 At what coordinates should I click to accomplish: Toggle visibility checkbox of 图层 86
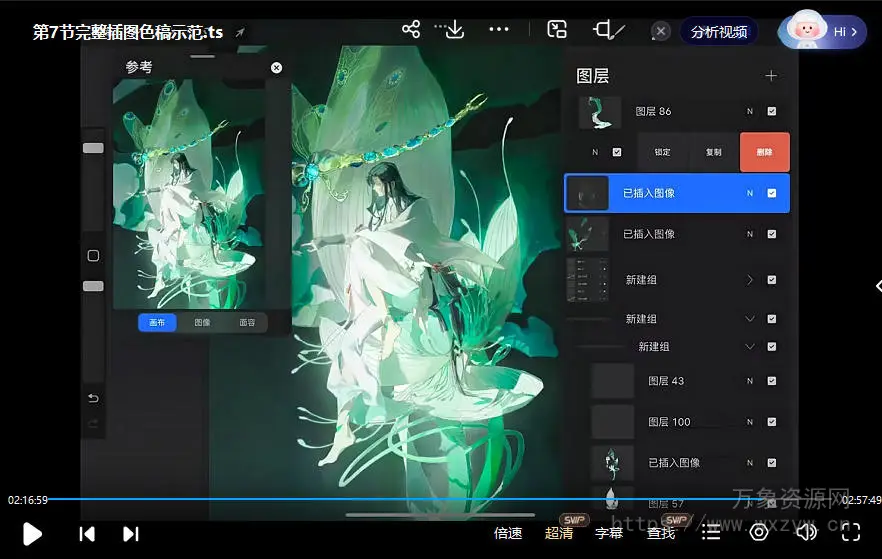pos(771,112)
